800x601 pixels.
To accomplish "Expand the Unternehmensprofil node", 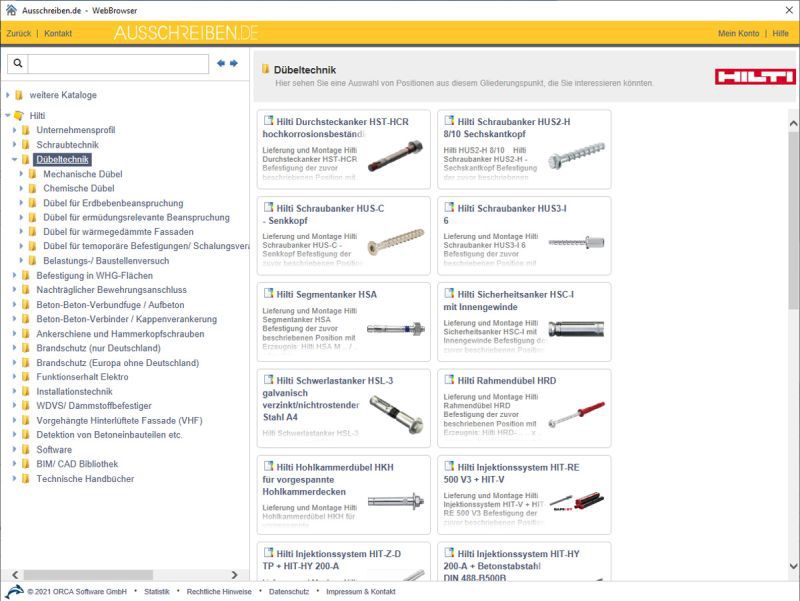I will click(x=14, y=130).
